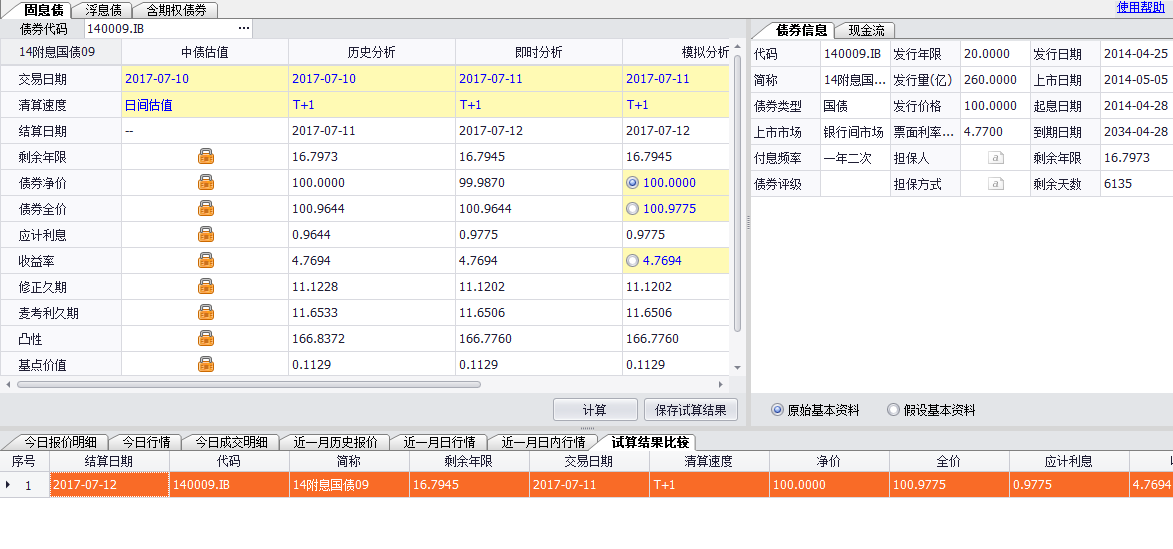Switch to the 浮息债 tab
The width and height of the screenshot is (1173, 549).
pos(104,10)
